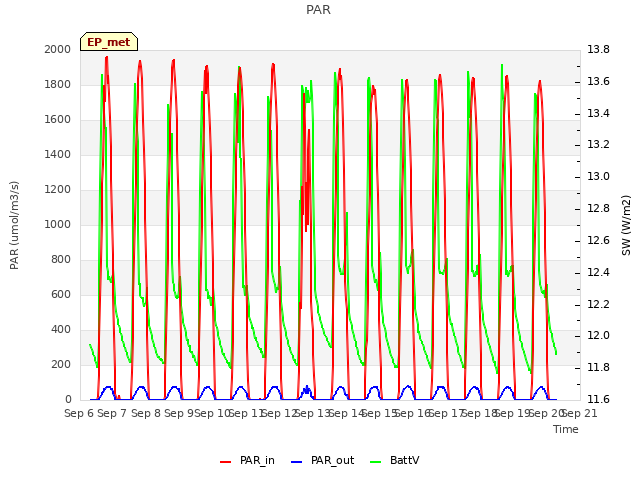Click the Sep 6 tick label
This screenshot has width=640, height=480.
point(79,413)
